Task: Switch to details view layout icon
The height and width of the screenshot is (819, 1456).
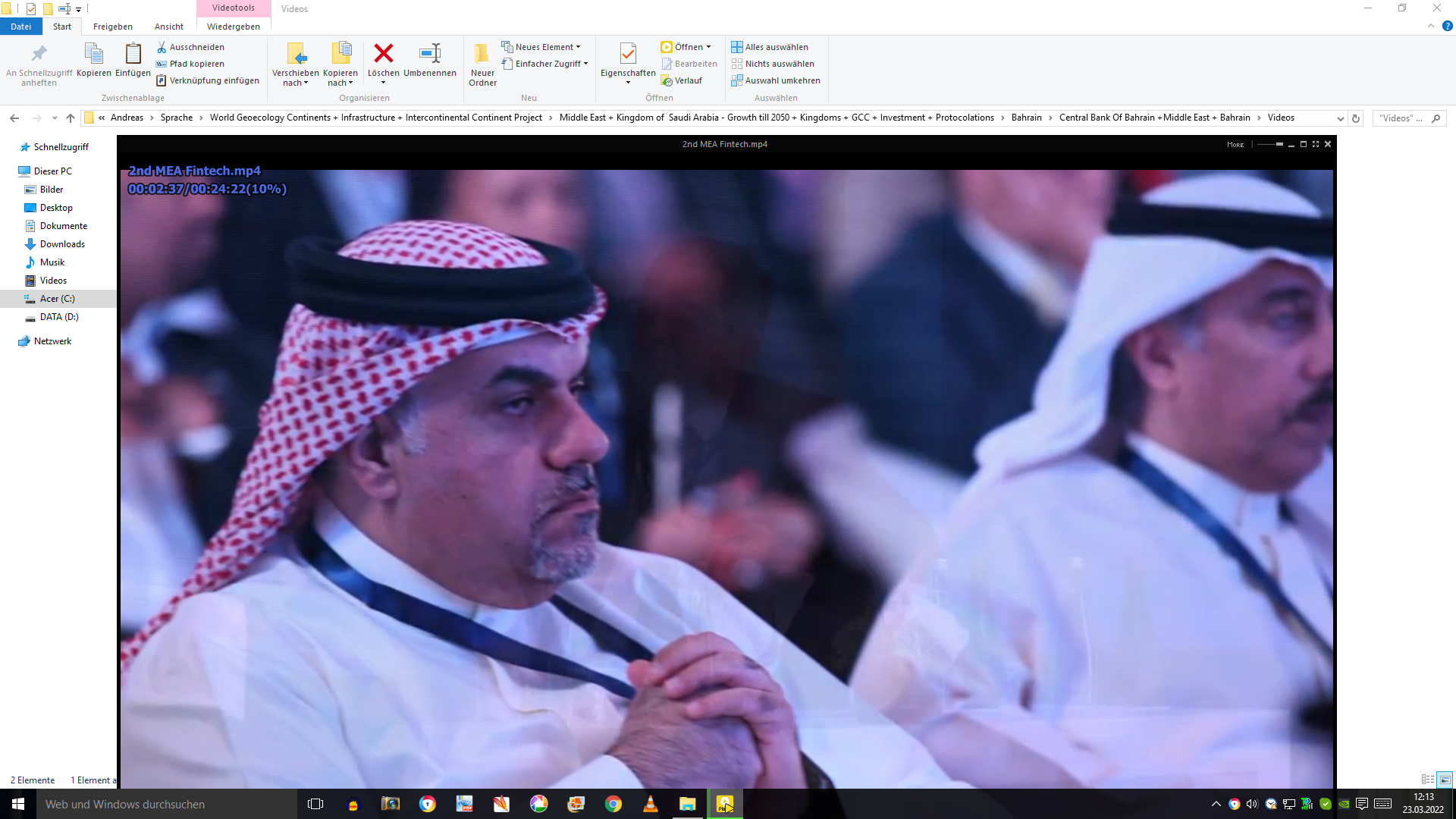Action: point(1428,780)
